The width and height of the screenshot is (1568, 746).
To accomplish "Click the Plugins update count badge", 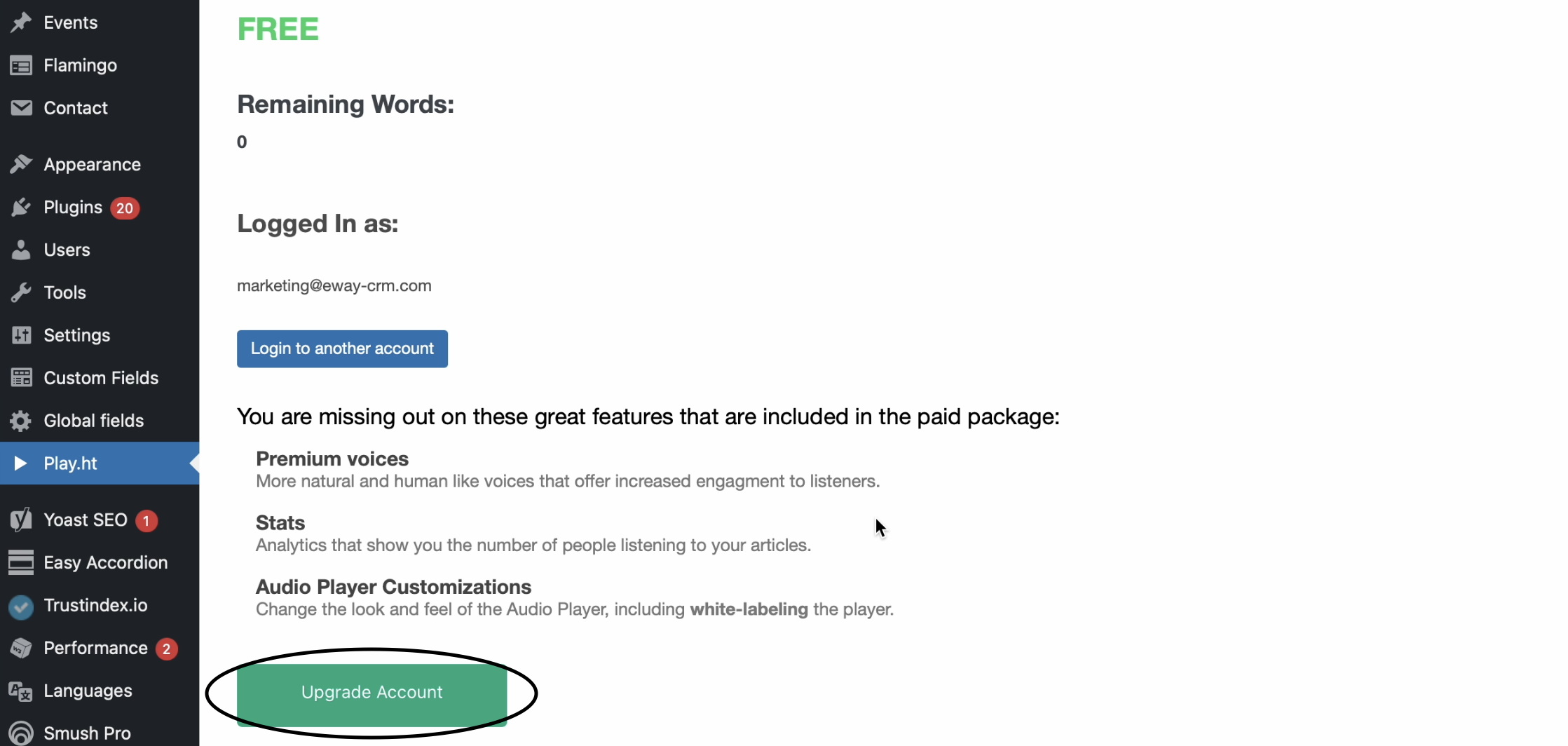I will pyautogui.click(x=125, y=208).
